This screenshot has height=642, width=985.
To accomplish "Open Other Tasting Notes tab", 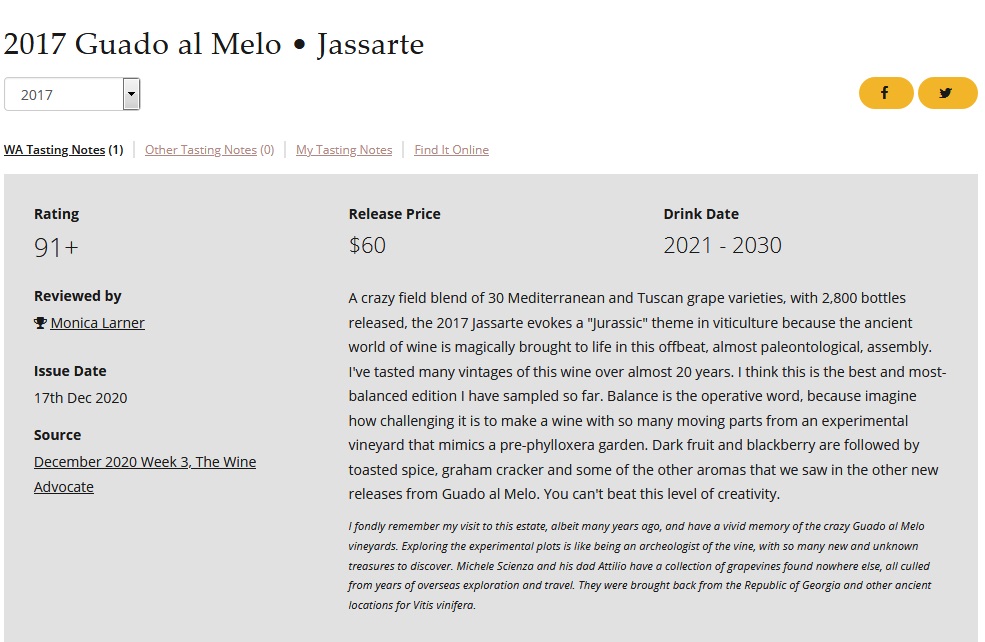I will click(x=209, y=150).
